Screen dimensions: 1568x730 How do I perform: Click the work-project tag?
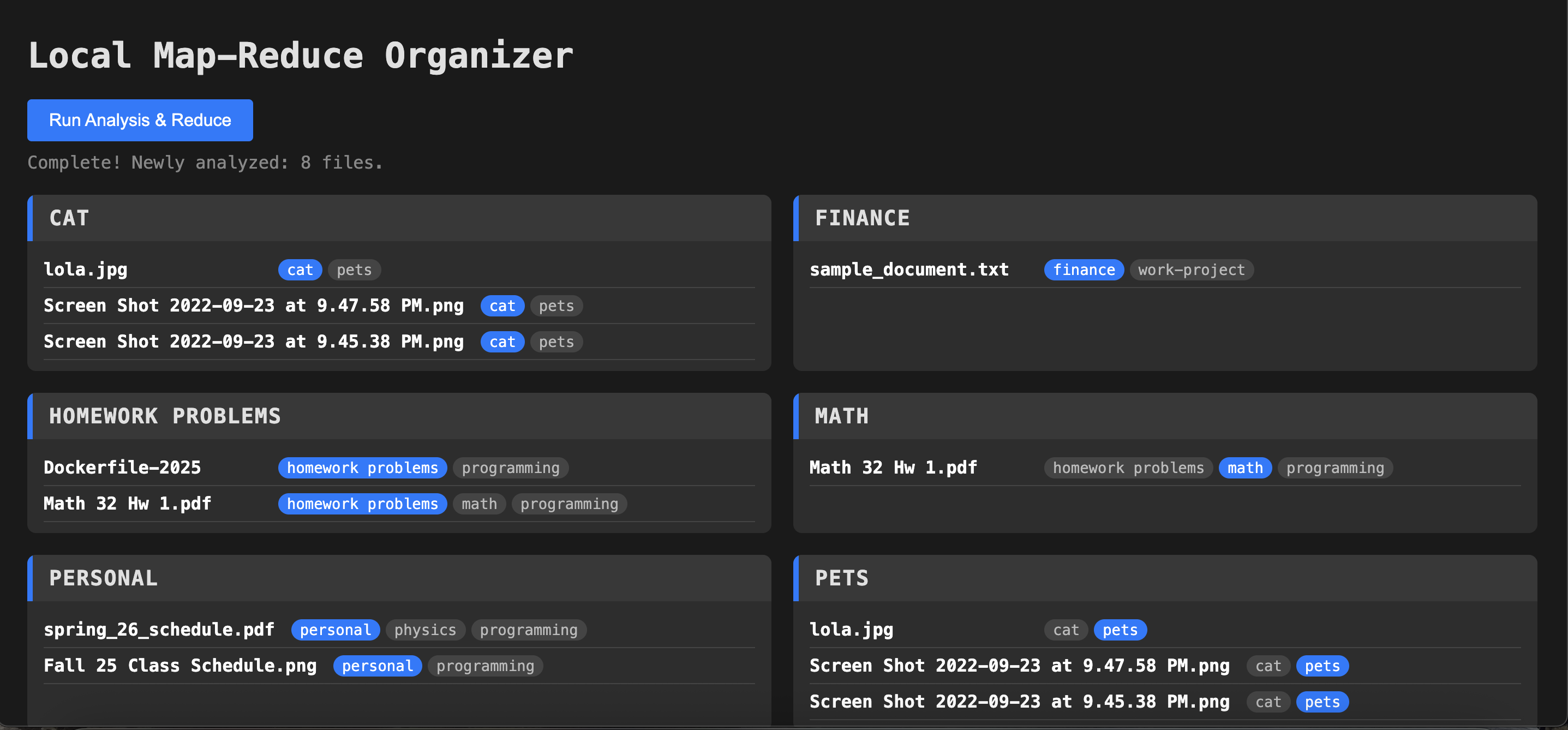pos(1190,270)
